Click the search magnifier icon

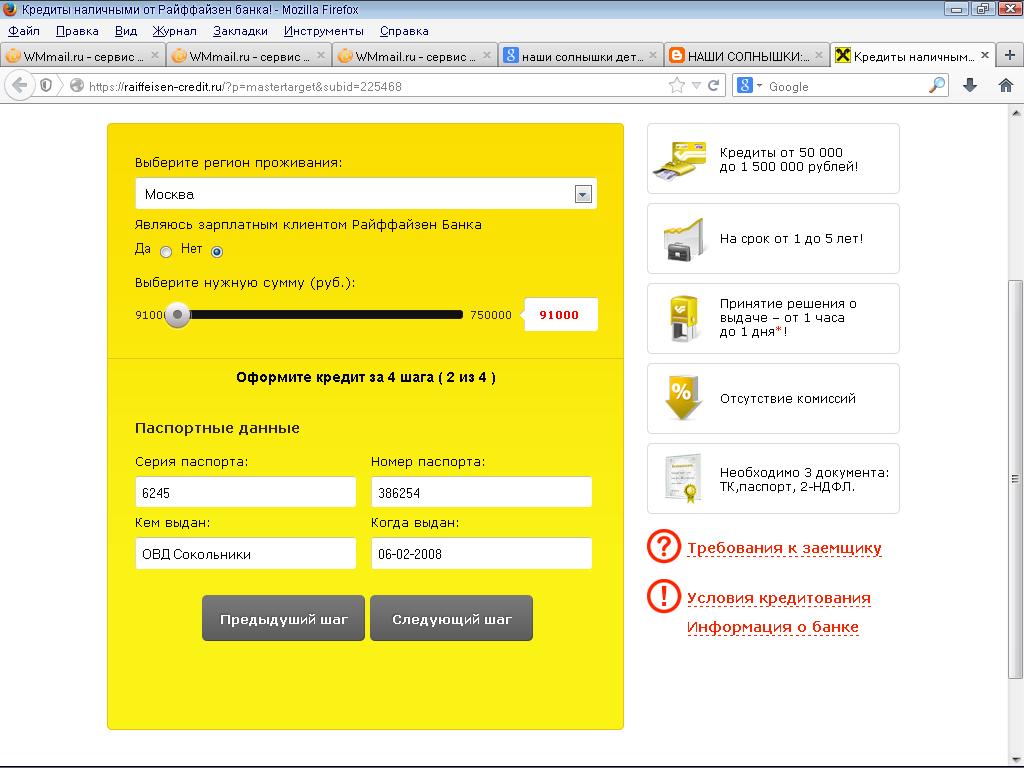point(937,86)
